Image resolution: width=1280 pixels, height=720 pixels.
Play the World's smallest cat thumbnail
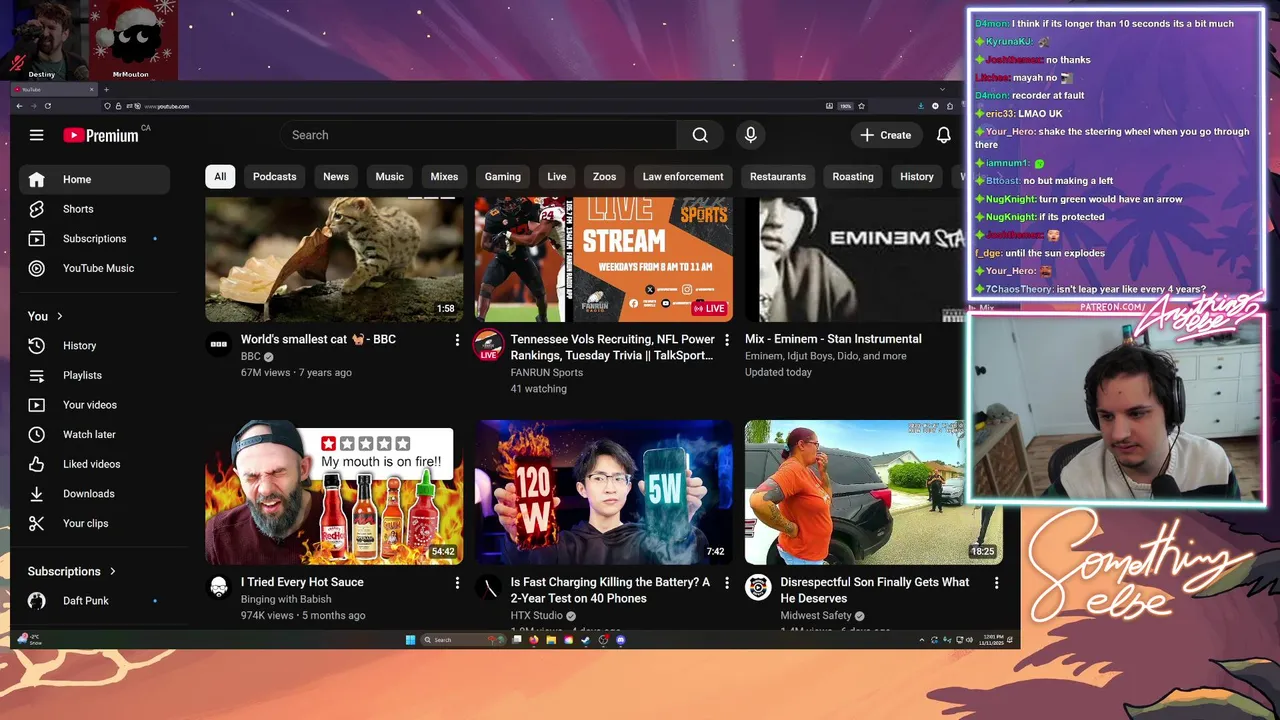pos(334,259)
